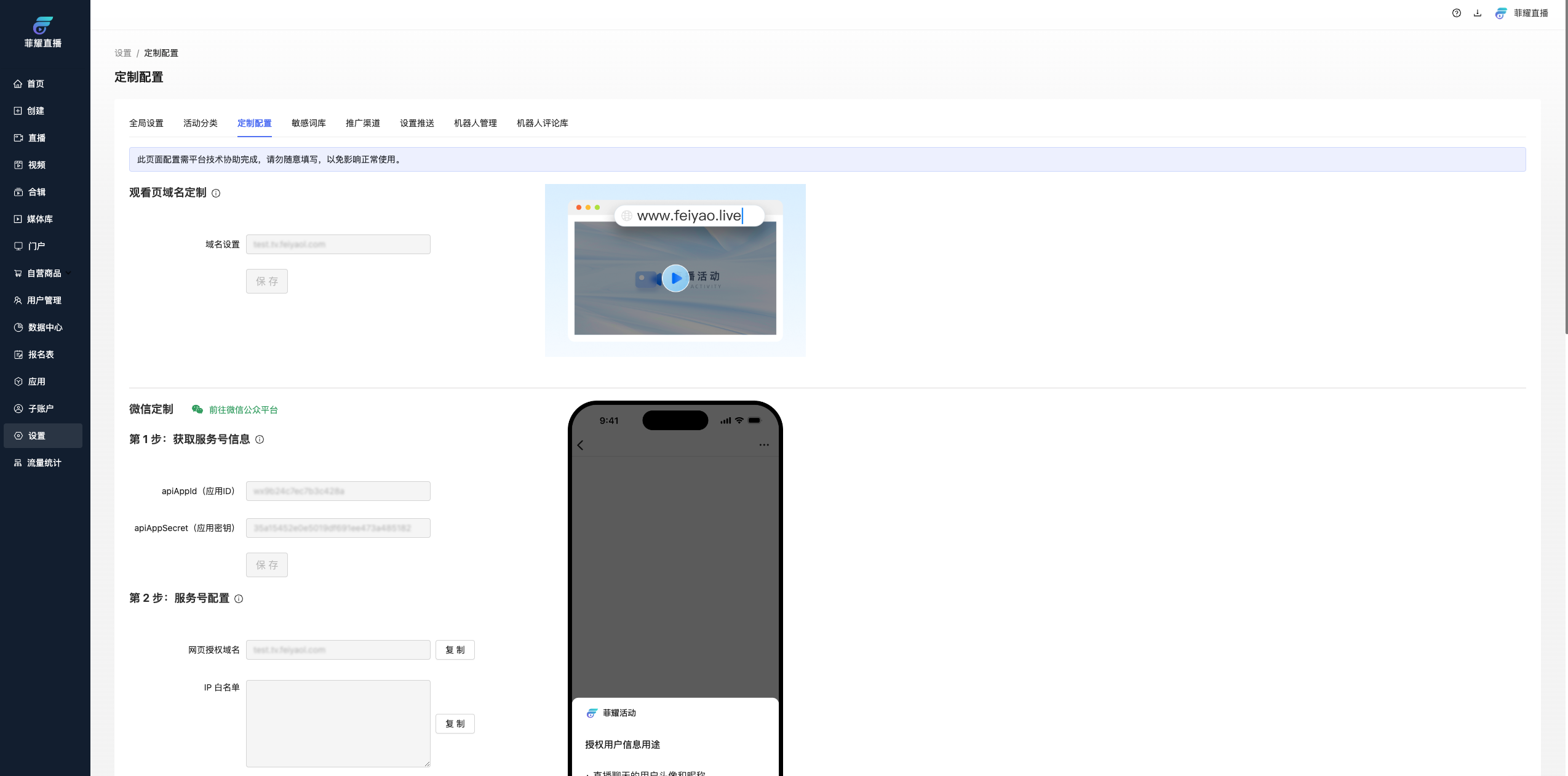Viewport: 1568px width, 776px height.
Task: Switch to the 敏感词库 tab
Action: 308,123
